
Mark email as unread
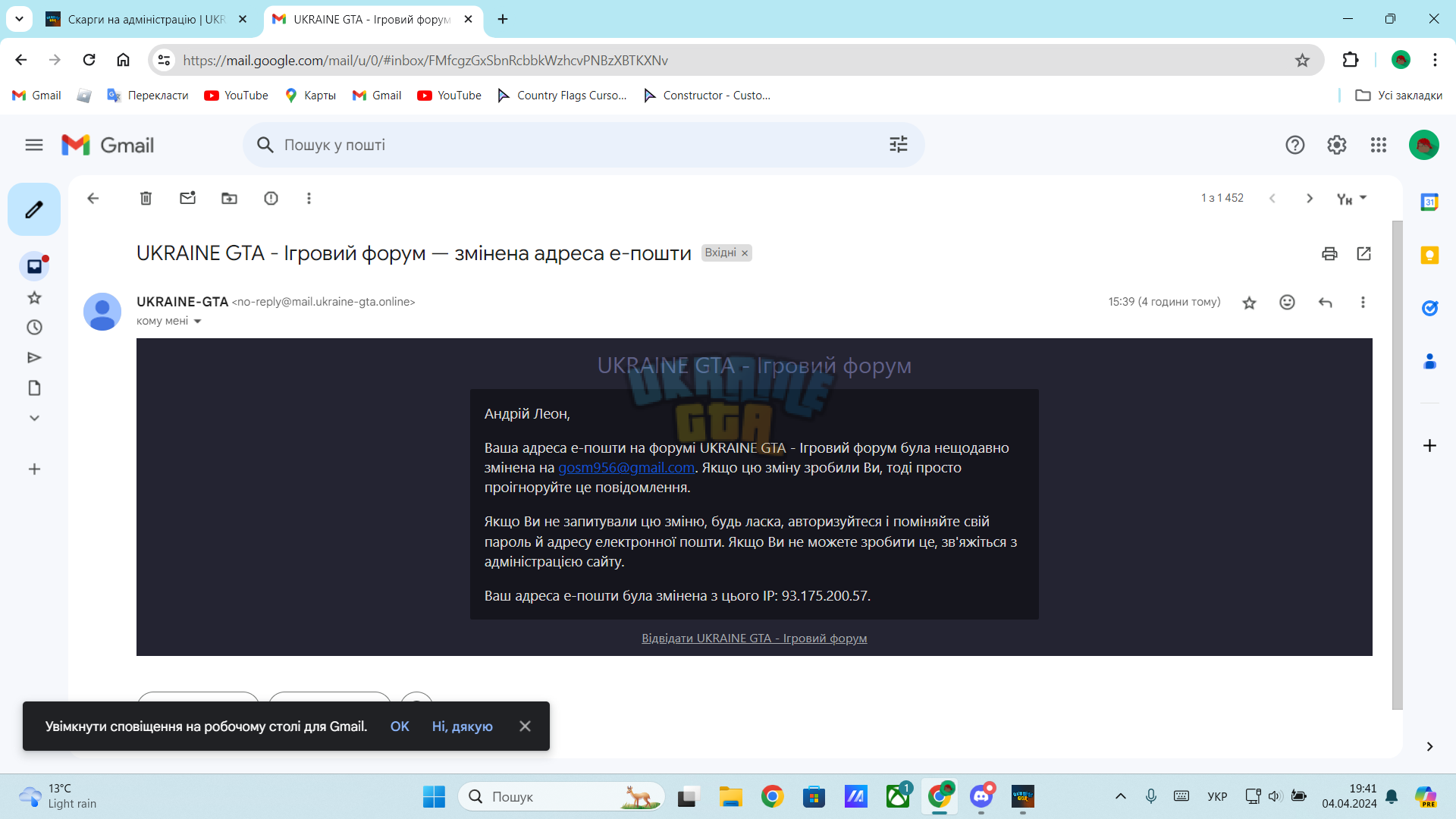coord(188,199)
